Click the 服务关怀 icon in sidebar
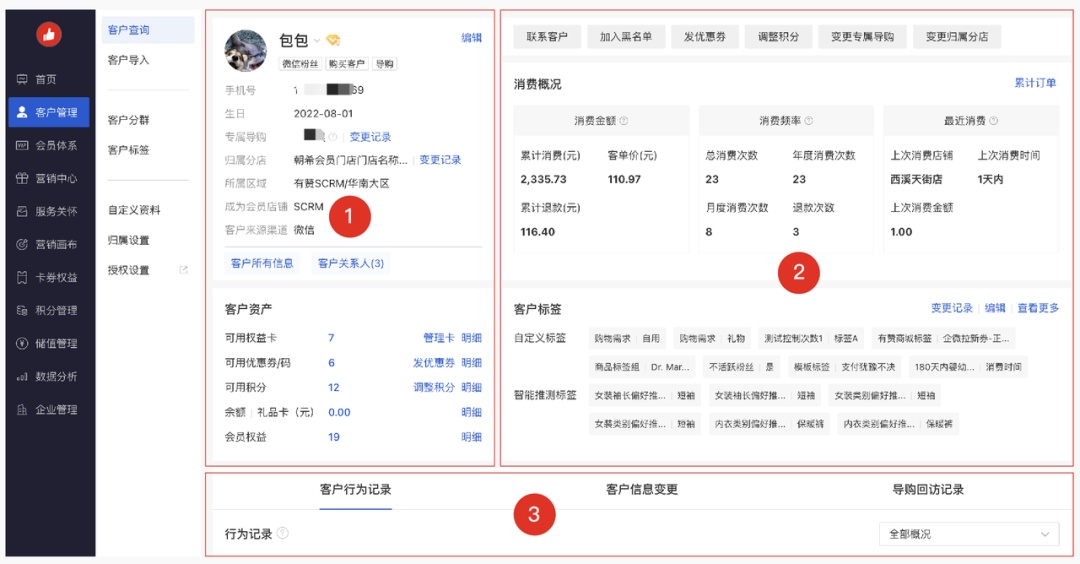This screenshot has height=564, width=1080. point(22,211)
